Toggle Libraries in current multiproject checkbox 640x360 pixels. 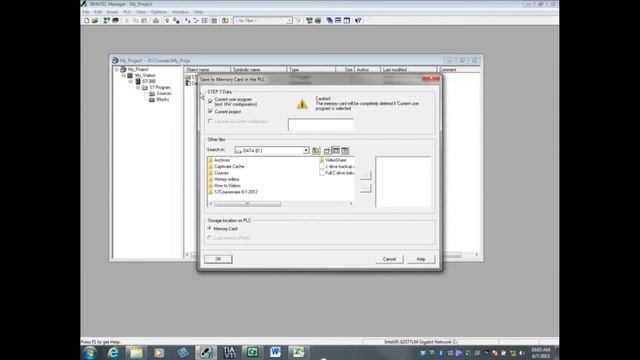210,121
